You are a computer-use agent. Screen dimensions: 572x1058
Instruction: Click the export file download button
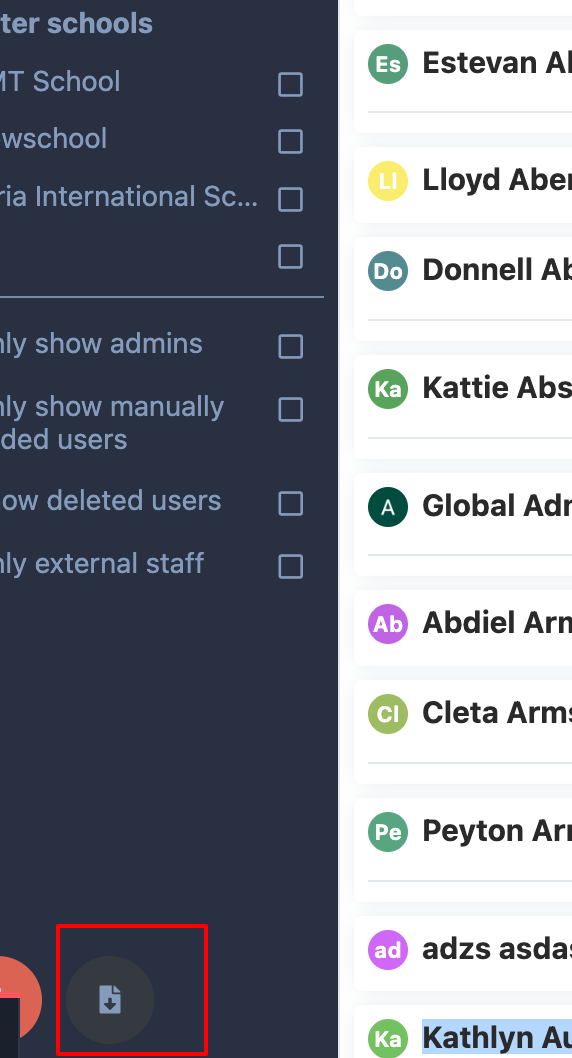tap(110, 999)
